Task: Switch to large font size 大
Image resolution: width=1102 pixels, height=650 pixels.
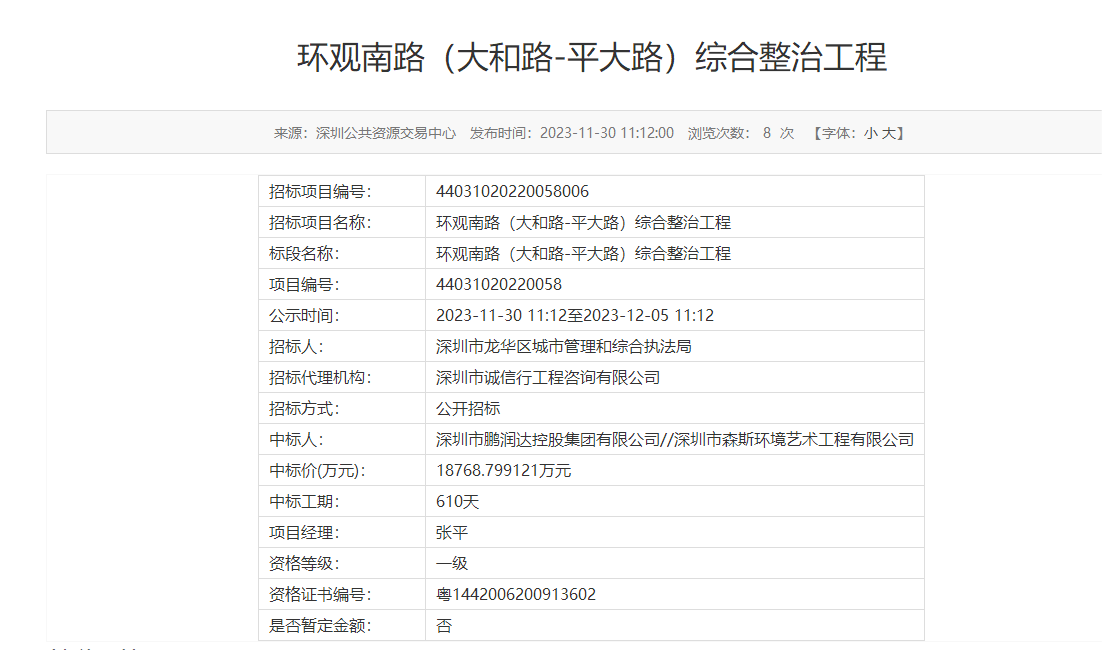Action: coord(887,133)
